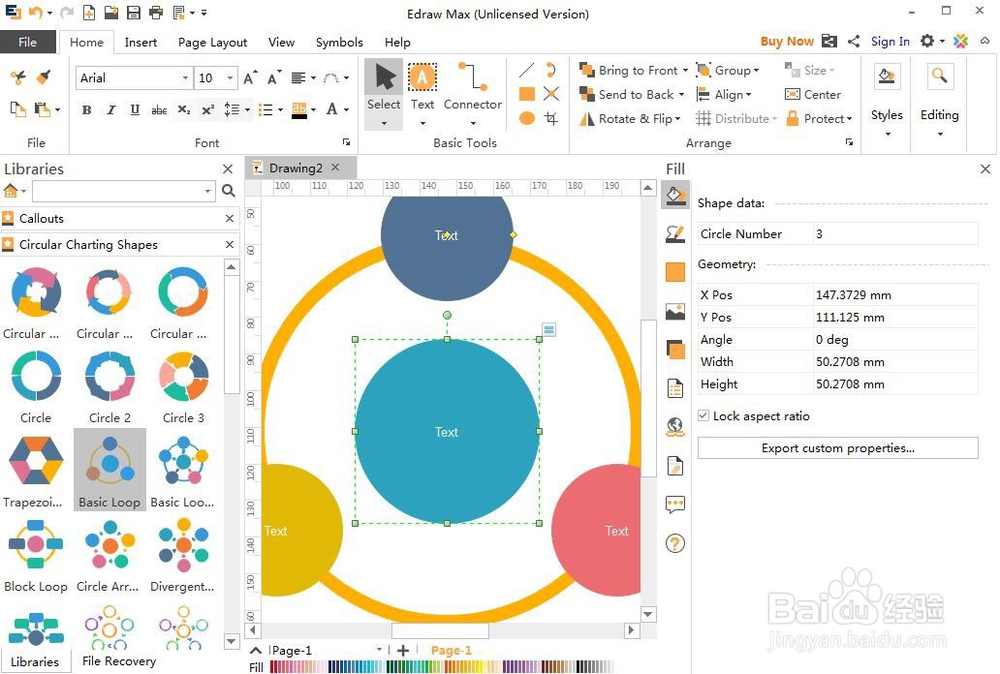1000x674 pixels.
Task: Pick the line drawing tool
Action: click(527, 70)
